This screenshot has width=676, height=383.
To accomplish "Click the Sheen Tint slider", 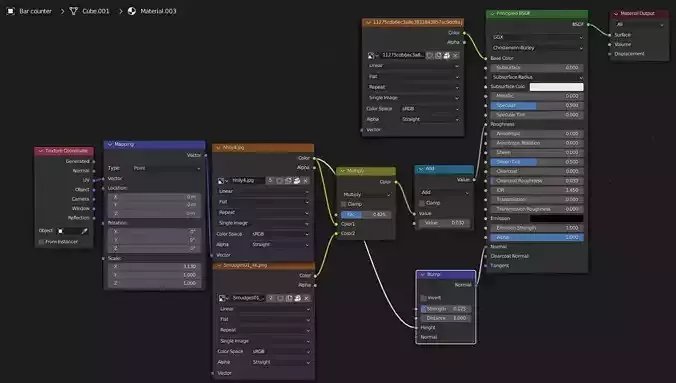I will coord(537,162).
